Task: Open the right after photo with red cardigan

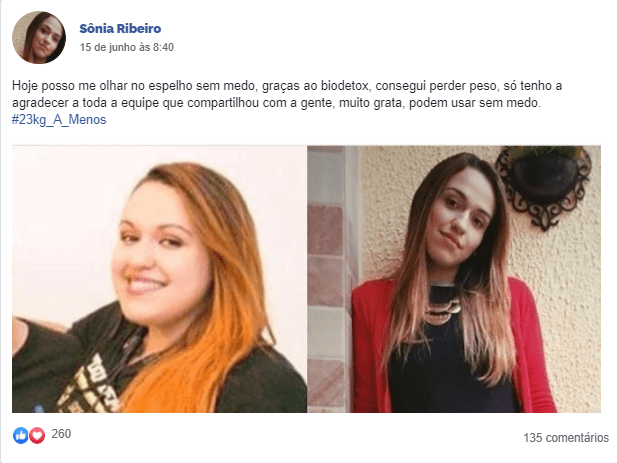Action: click(454, 279)
